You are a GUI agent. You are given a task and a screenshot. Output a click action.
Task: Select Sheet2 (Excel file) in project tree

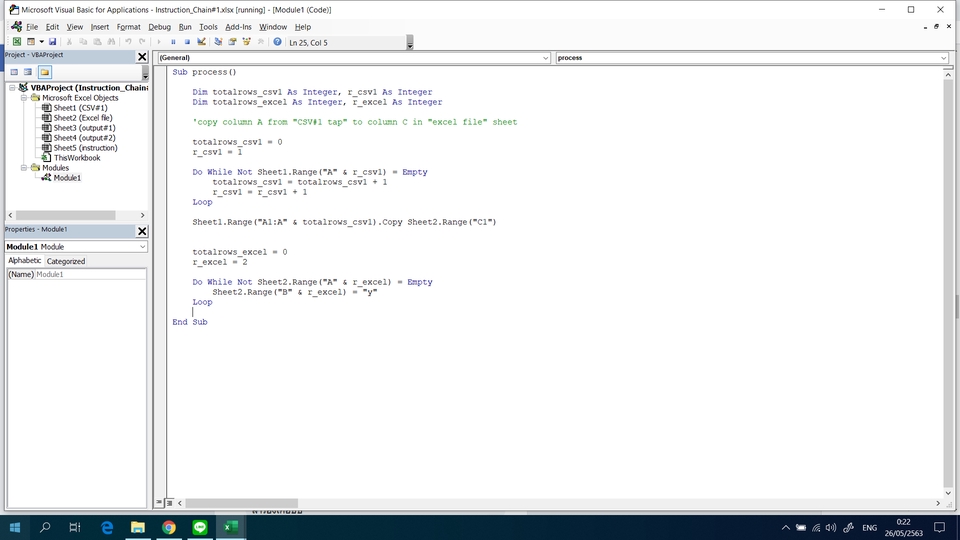click(x=83, y=118)
